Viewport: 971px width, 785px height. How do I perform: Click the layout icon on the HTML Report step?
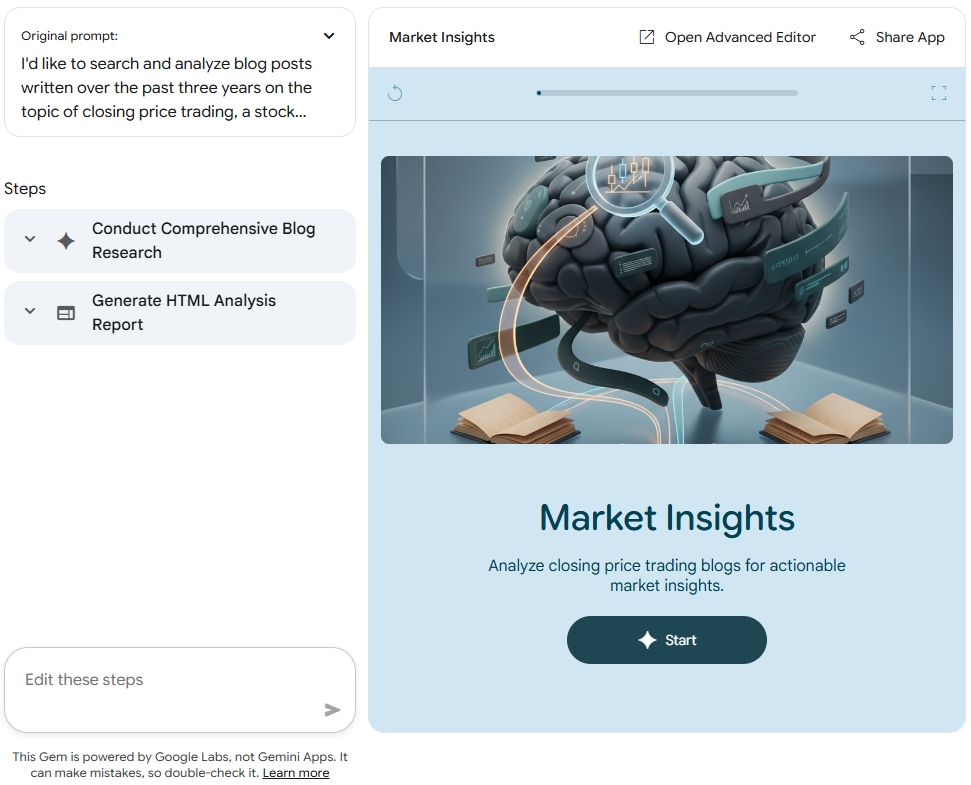(x=66, y=313)
